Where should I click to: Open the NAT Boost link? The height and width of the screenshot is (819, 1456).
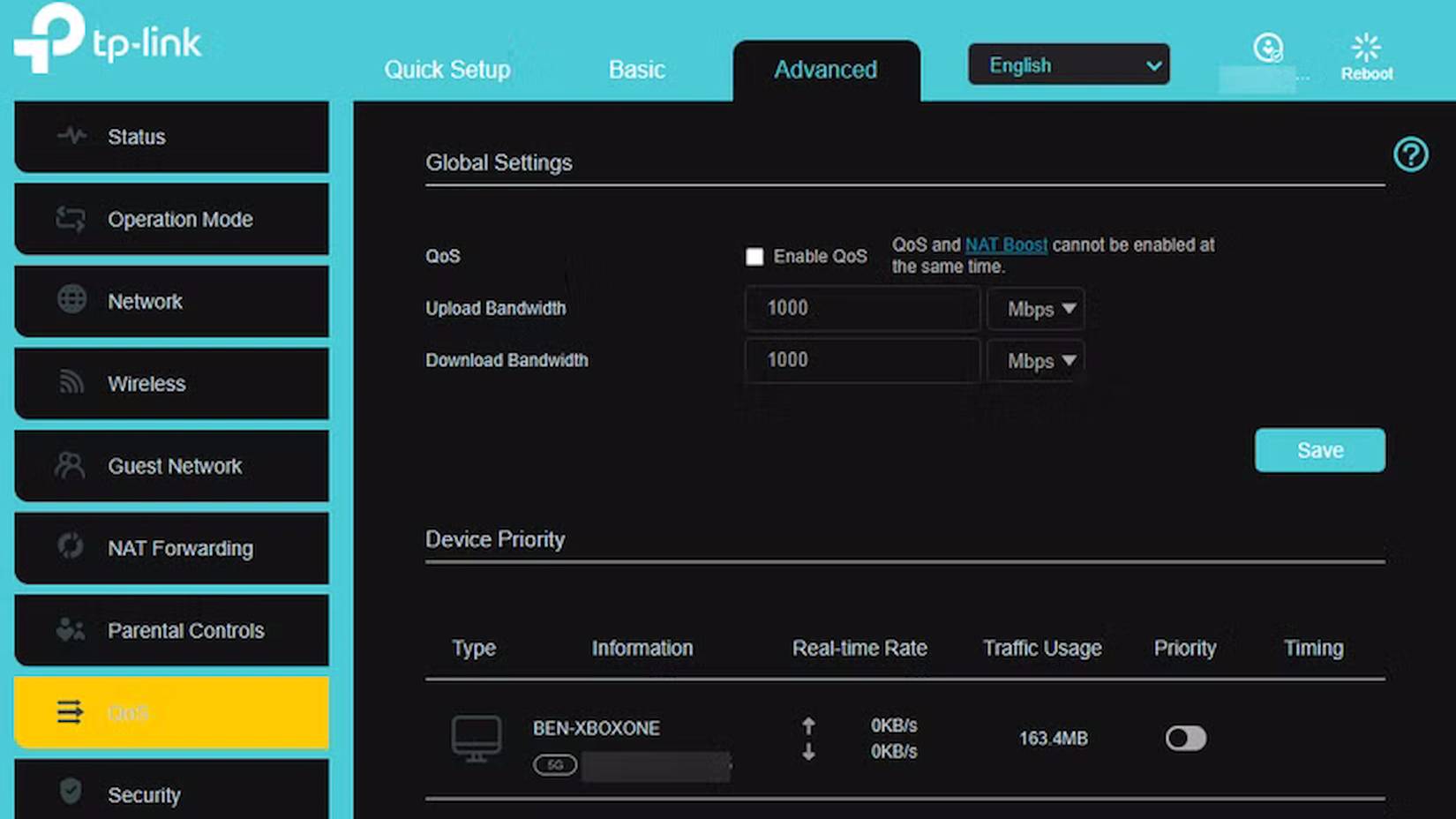(x=1006, y=244)
